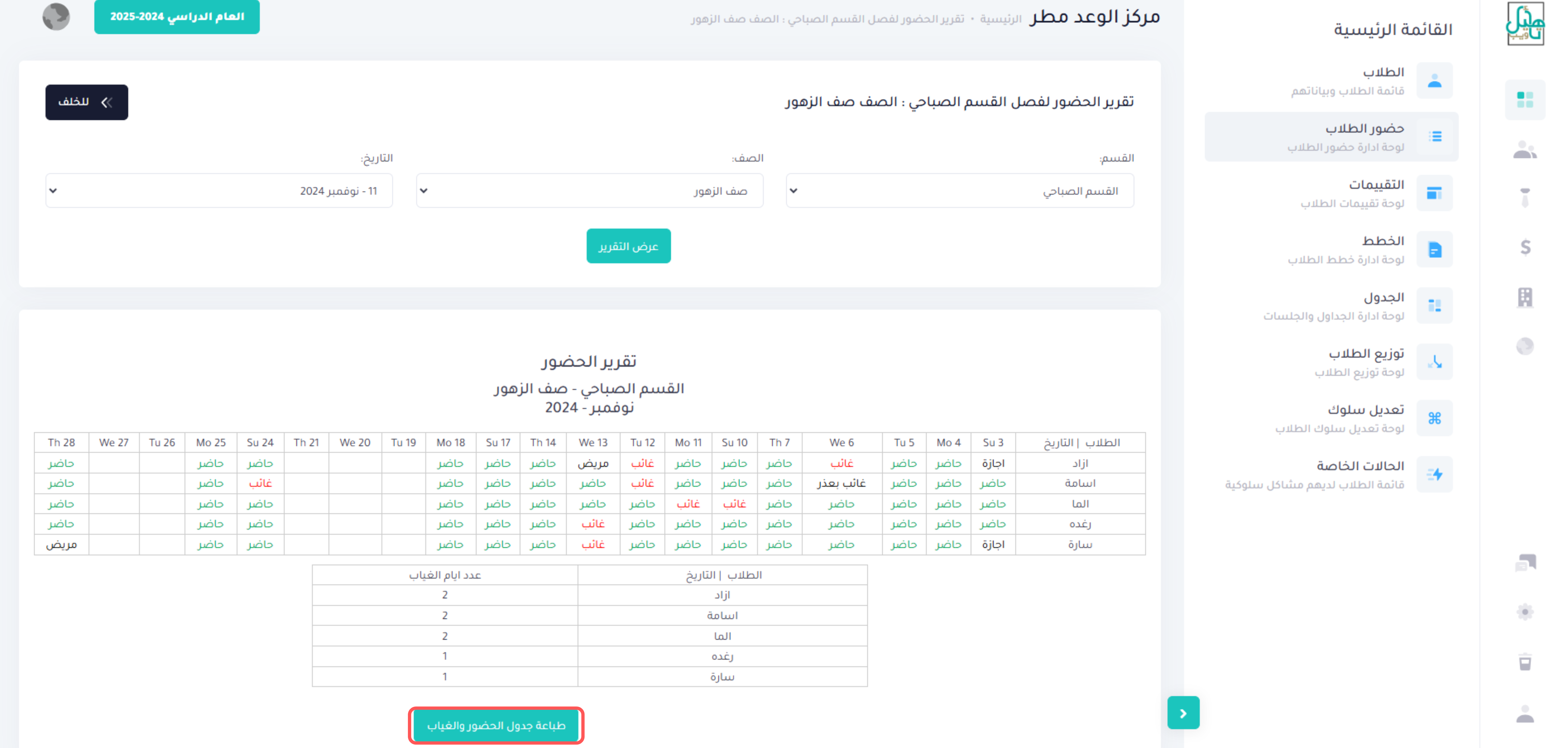Click the command icon beside تعديل سلوك
The height and width of the screenshot is (748, 1568).
click(1435, 418)
